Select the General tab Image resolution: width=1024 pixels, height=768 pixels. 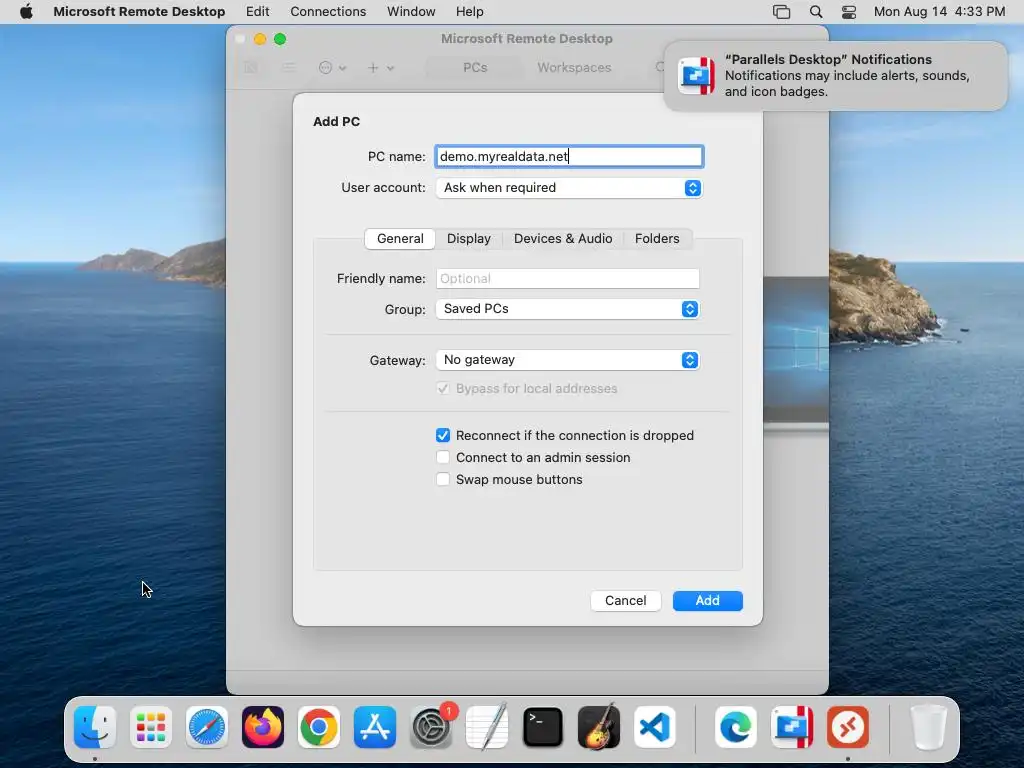(x=400, y=238)
